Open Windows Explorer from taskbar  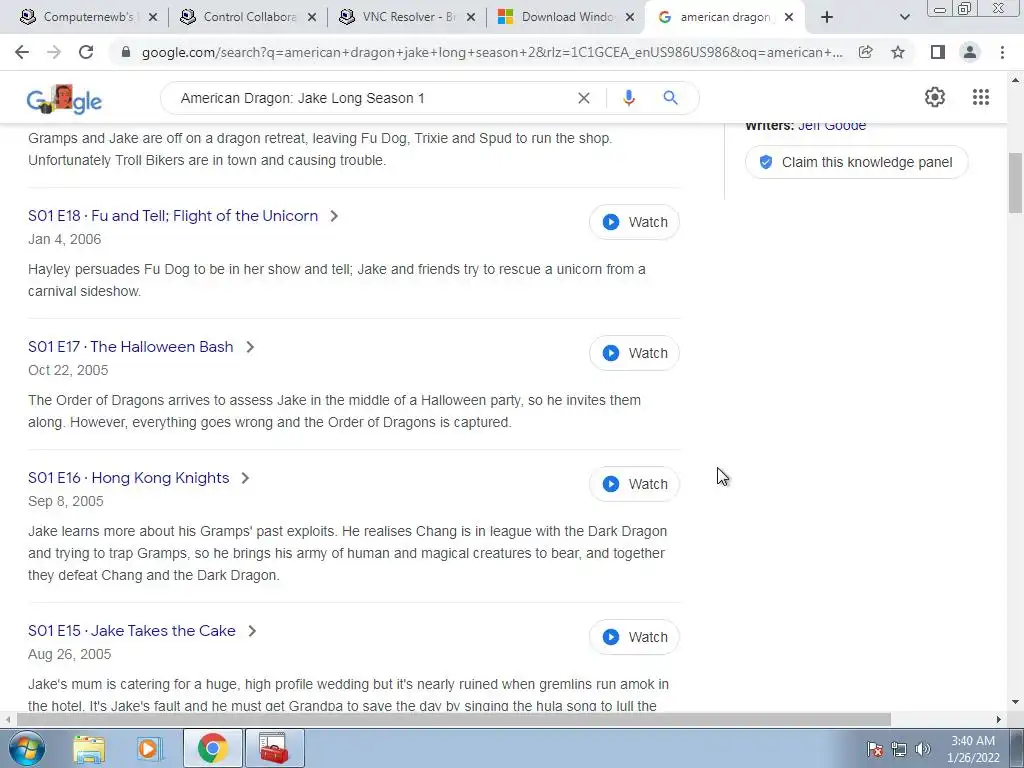89,748
